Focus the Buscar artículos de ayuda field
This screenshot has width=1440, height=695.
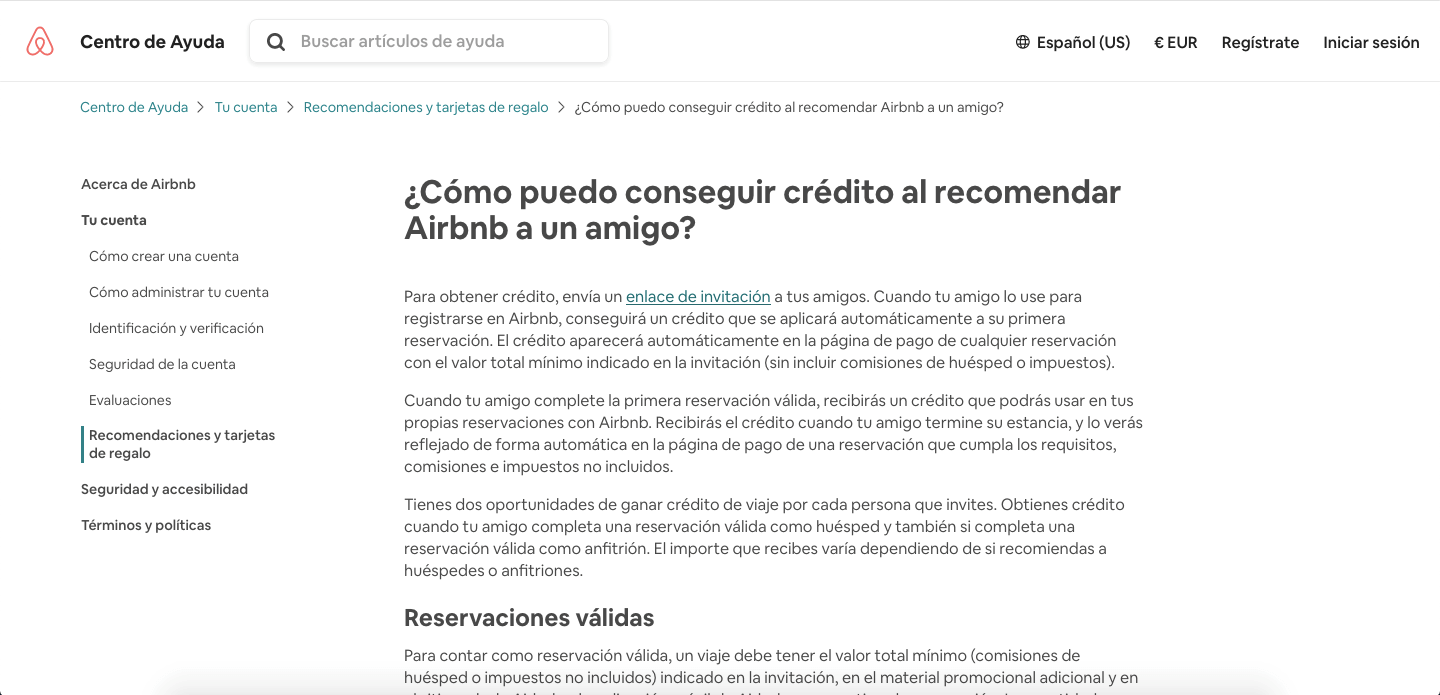tap(429, 41)
